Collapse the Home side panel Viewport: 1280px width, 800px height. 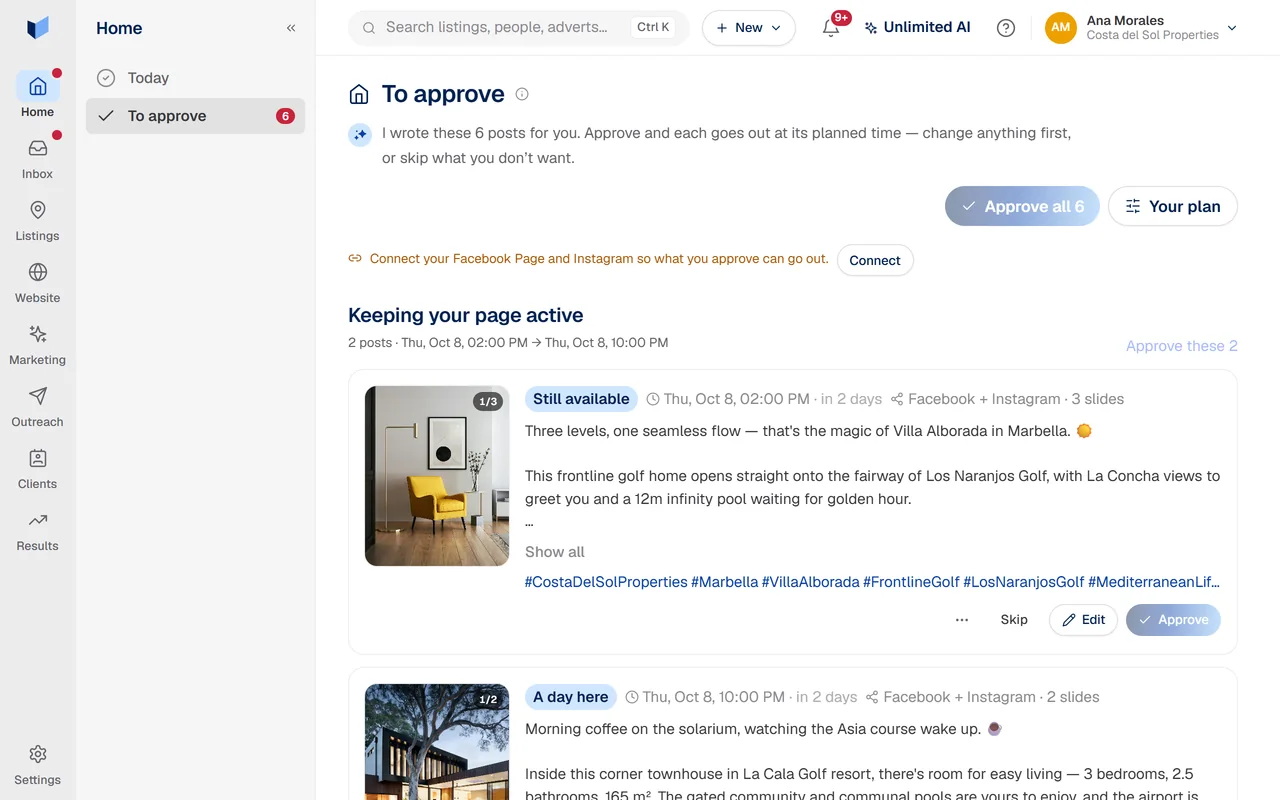pos(291,28)
